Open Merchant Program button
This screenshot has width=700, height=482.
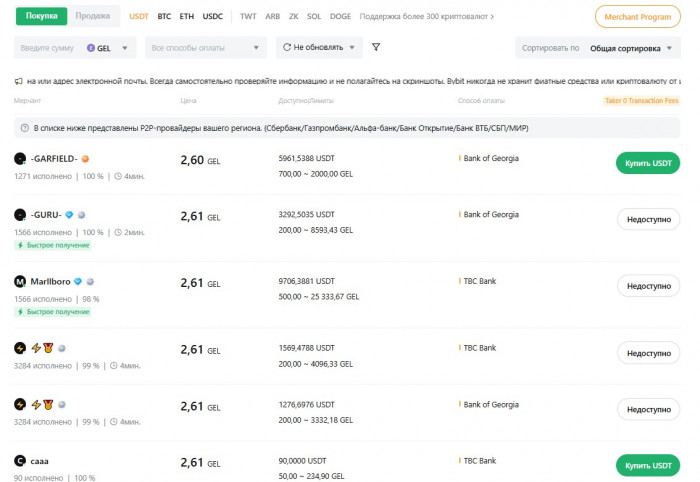638,17
